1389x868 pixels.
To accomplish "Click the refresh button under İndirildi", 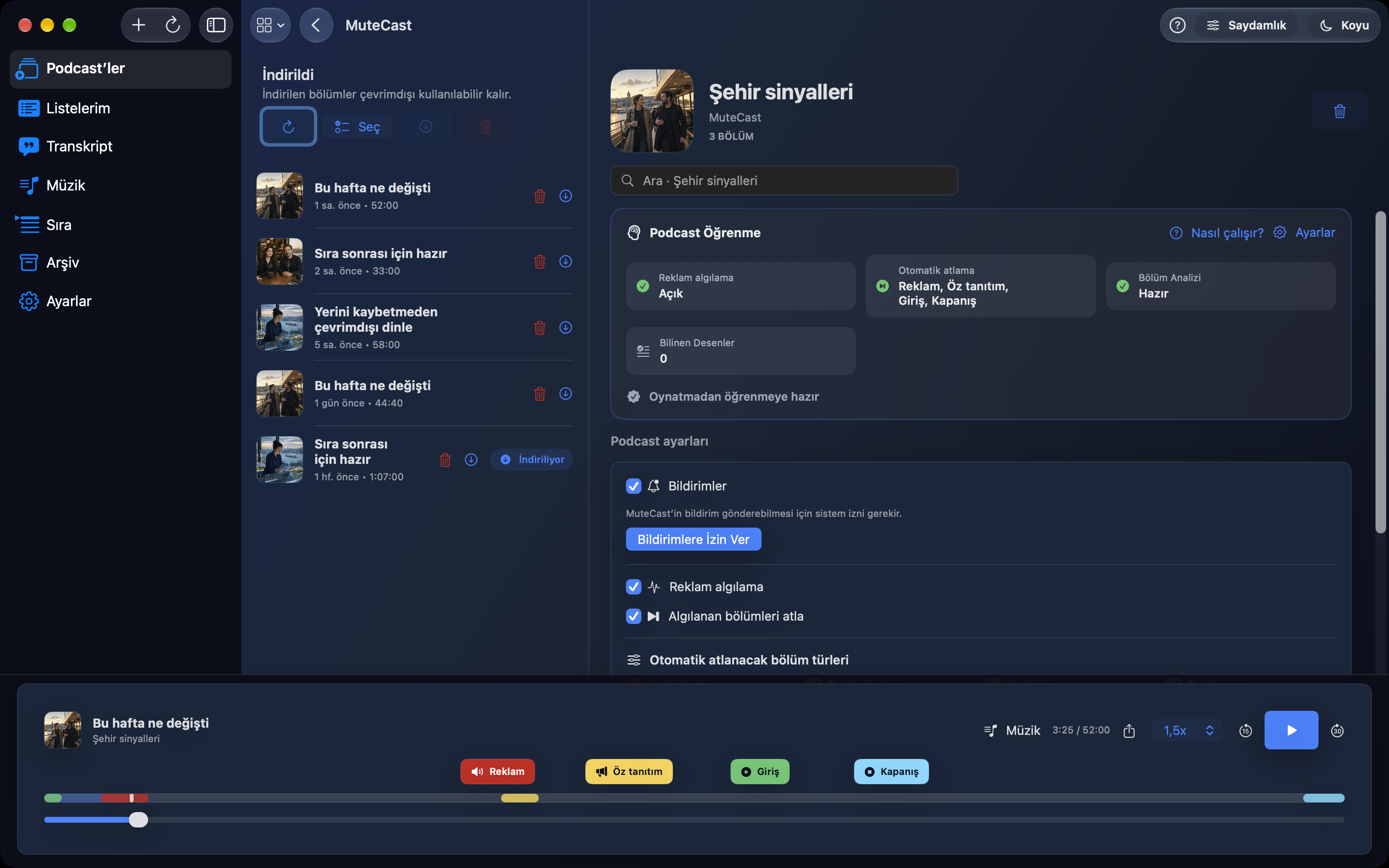I will coord(288,126).
